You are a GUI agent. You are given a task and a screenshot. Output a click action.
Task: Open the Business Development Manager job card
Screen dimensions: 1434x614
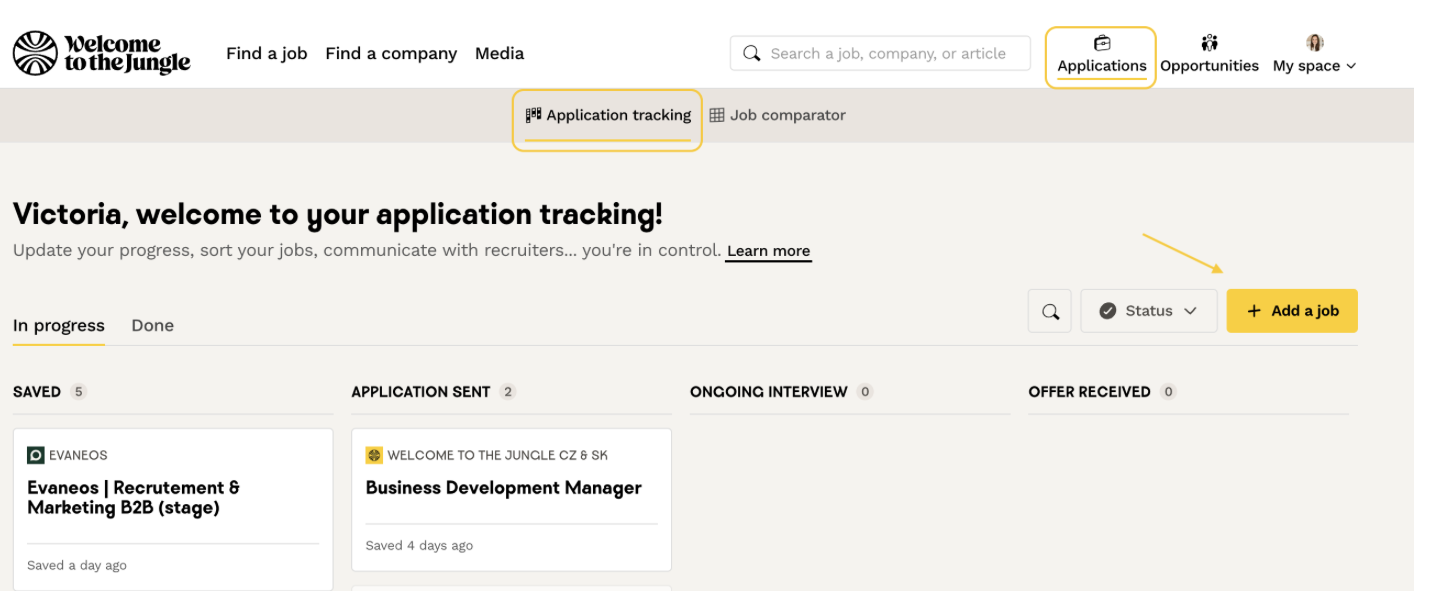pos(503,488)
